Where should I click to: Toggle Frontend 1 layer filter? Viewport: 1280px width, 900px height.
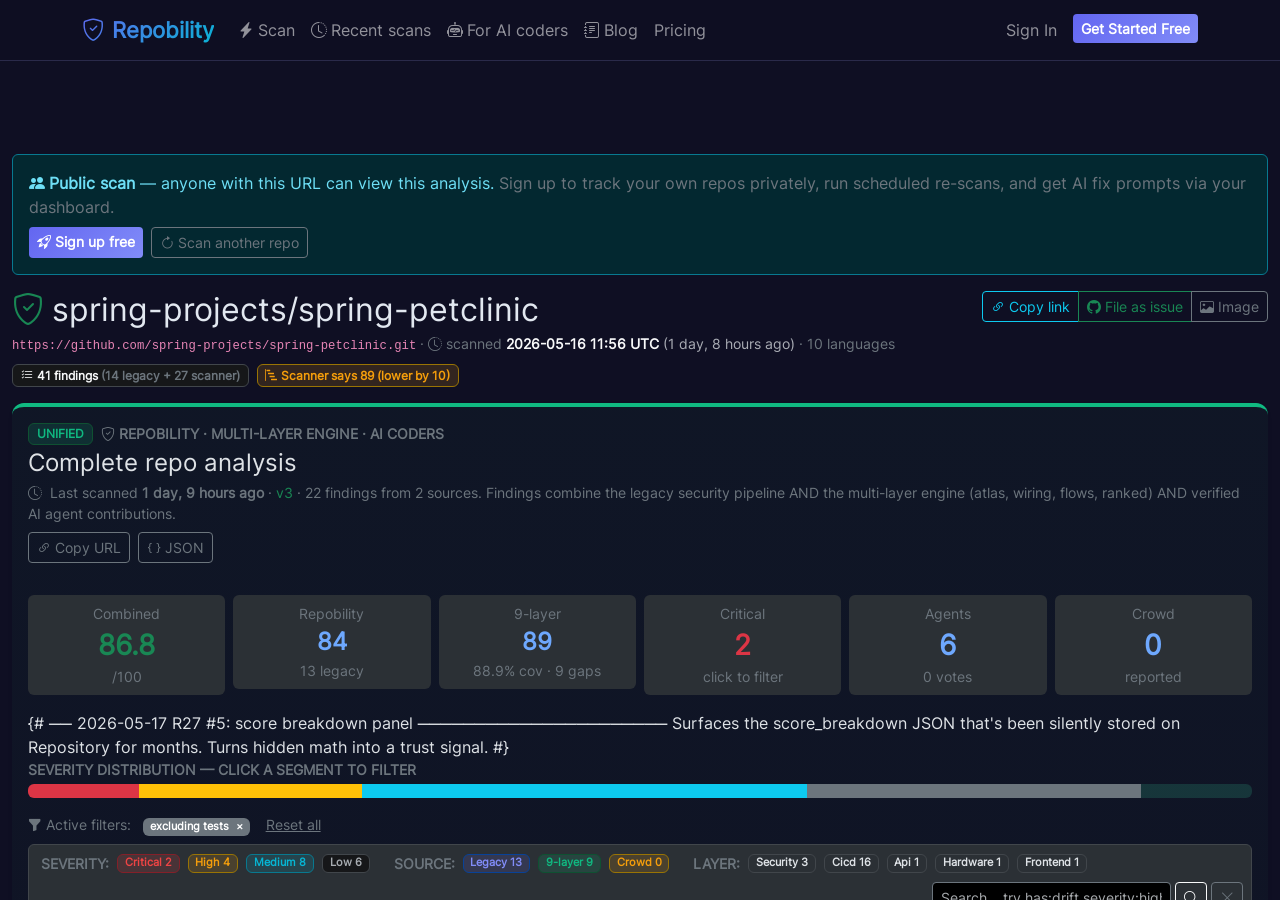point(1052,862)
